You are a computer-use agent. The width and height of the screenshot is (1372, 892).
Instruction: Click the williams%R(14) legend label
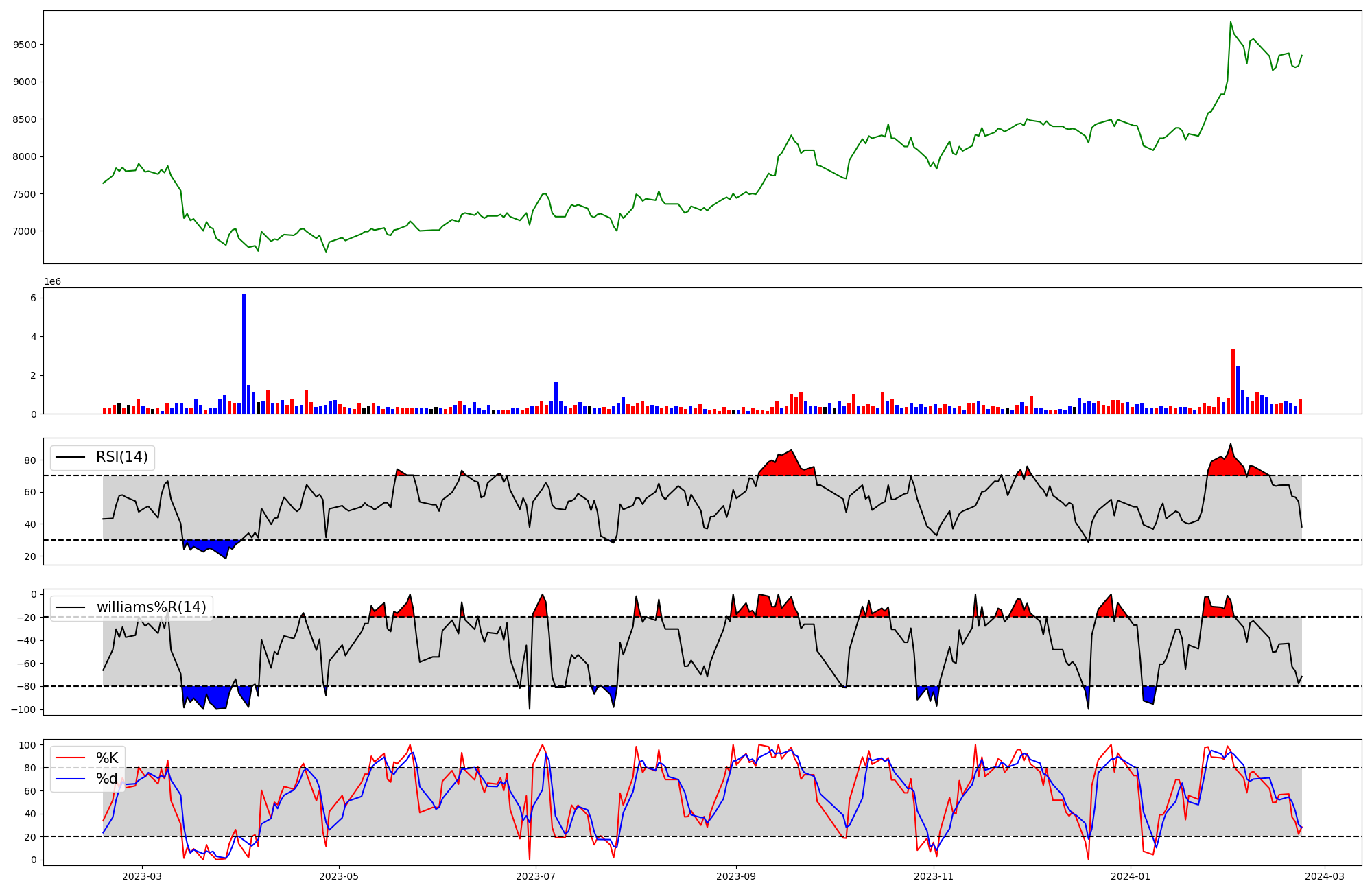151,607
